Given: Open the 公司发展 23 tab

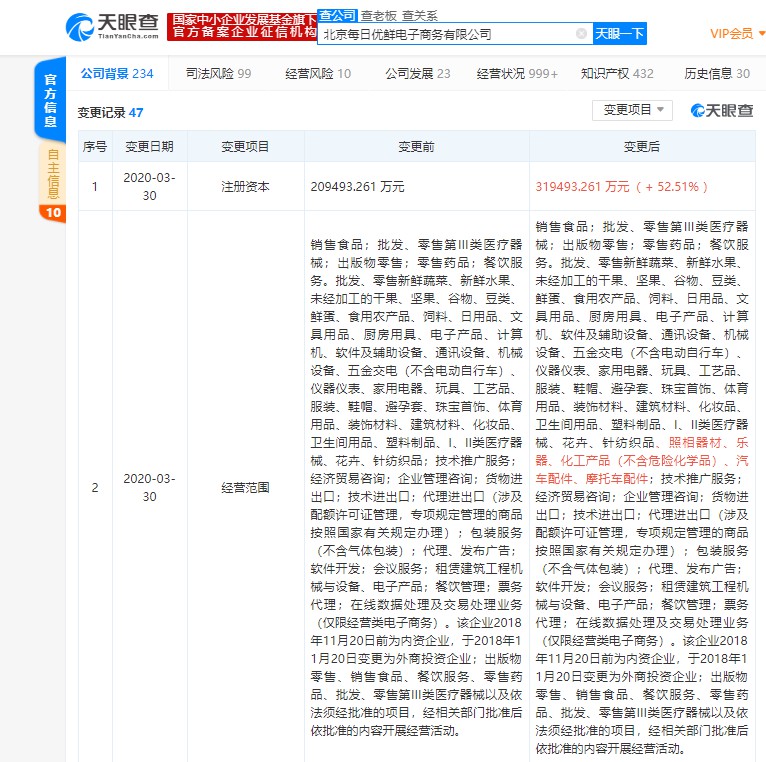Looking at the screenshot, I should [418, 73].
